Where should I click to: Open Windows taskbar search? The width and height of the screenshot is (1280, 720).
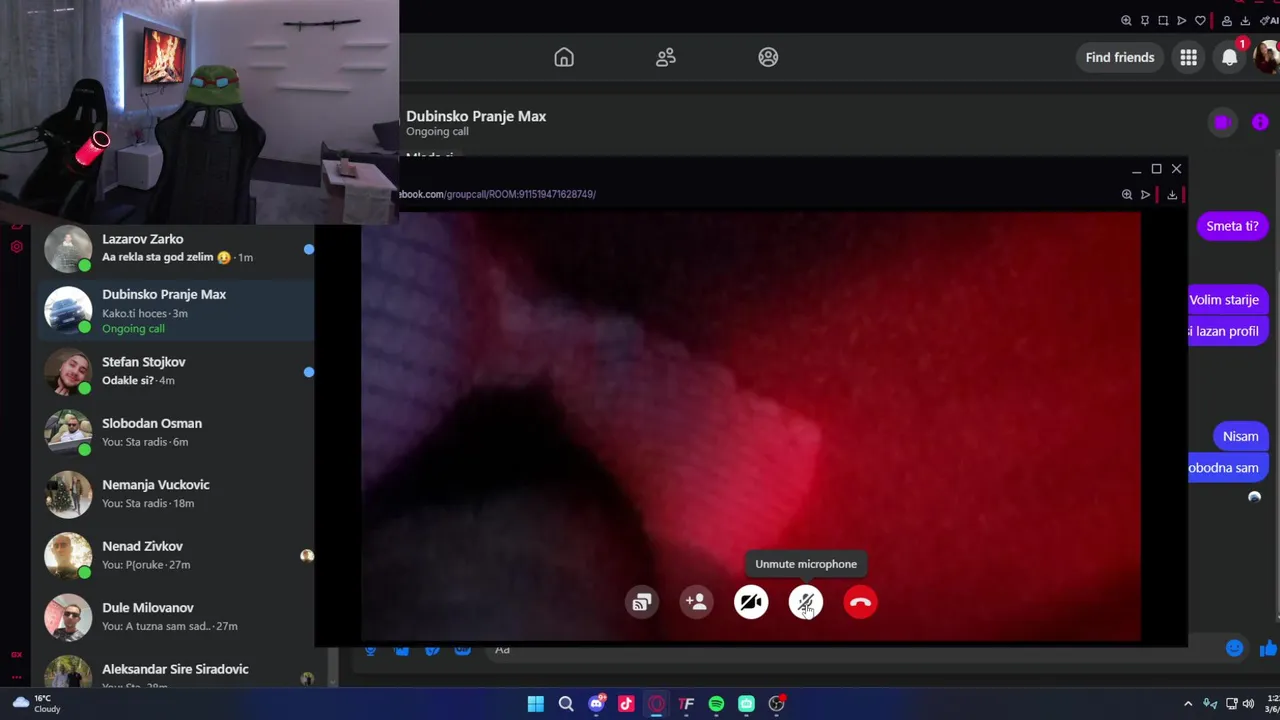click(x=566, y=704)
